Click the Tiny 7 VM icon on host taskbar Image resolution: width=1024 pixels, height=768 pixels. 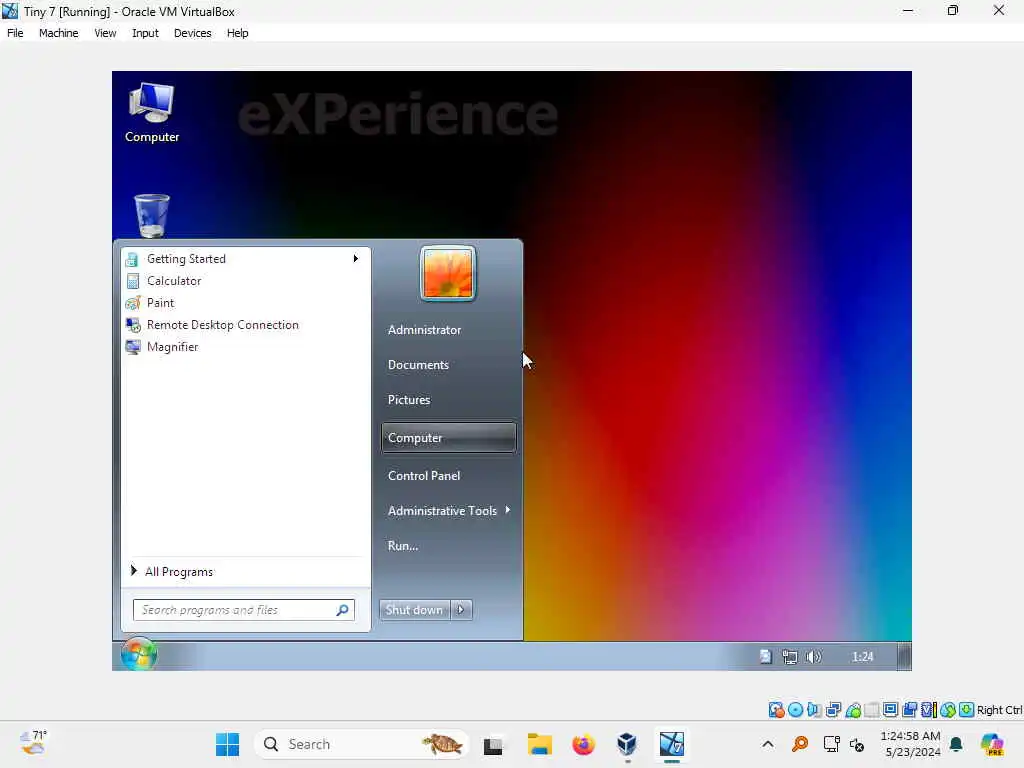click(671, 744)
